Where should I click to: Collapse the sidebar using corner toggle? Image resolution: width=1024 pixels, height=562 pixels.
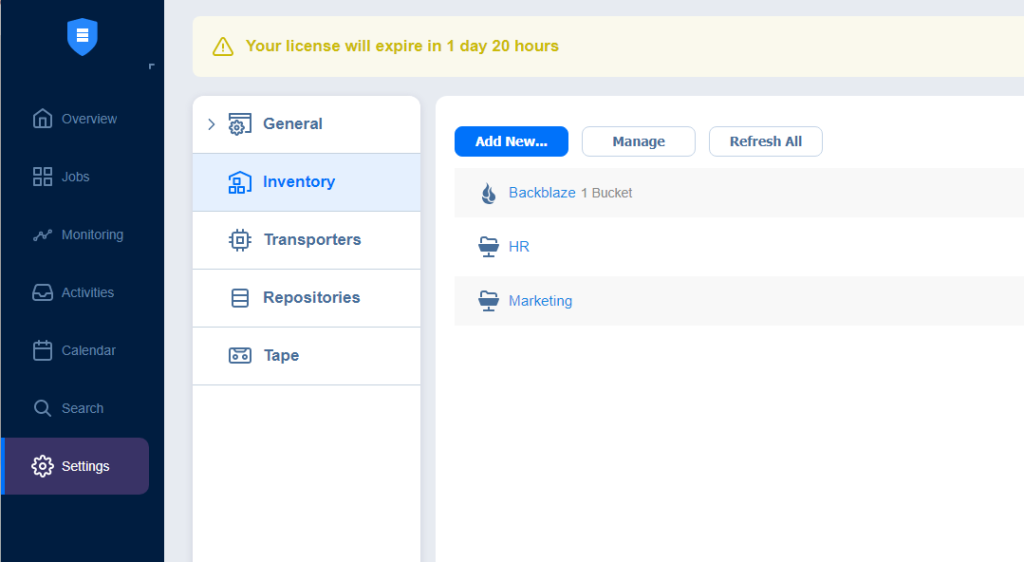[x=152, y=66]
